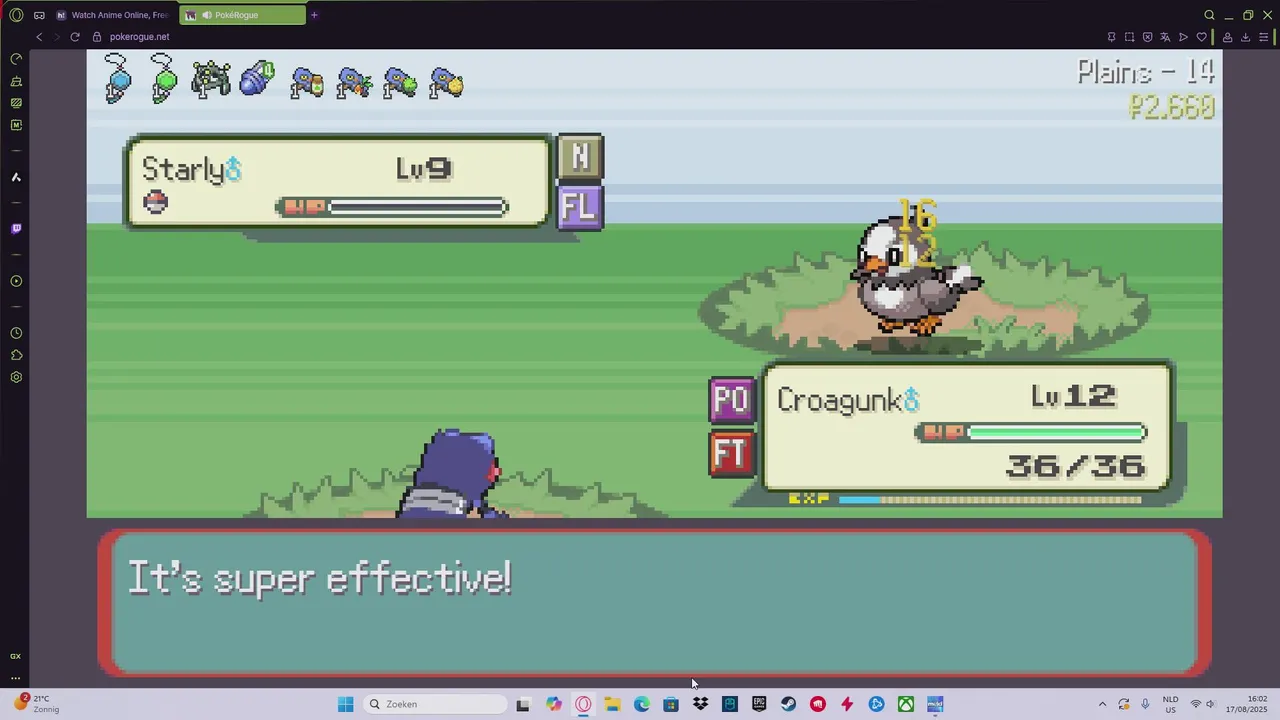
Task: Click the 36/36 HP value
Action: point(1075,466)
